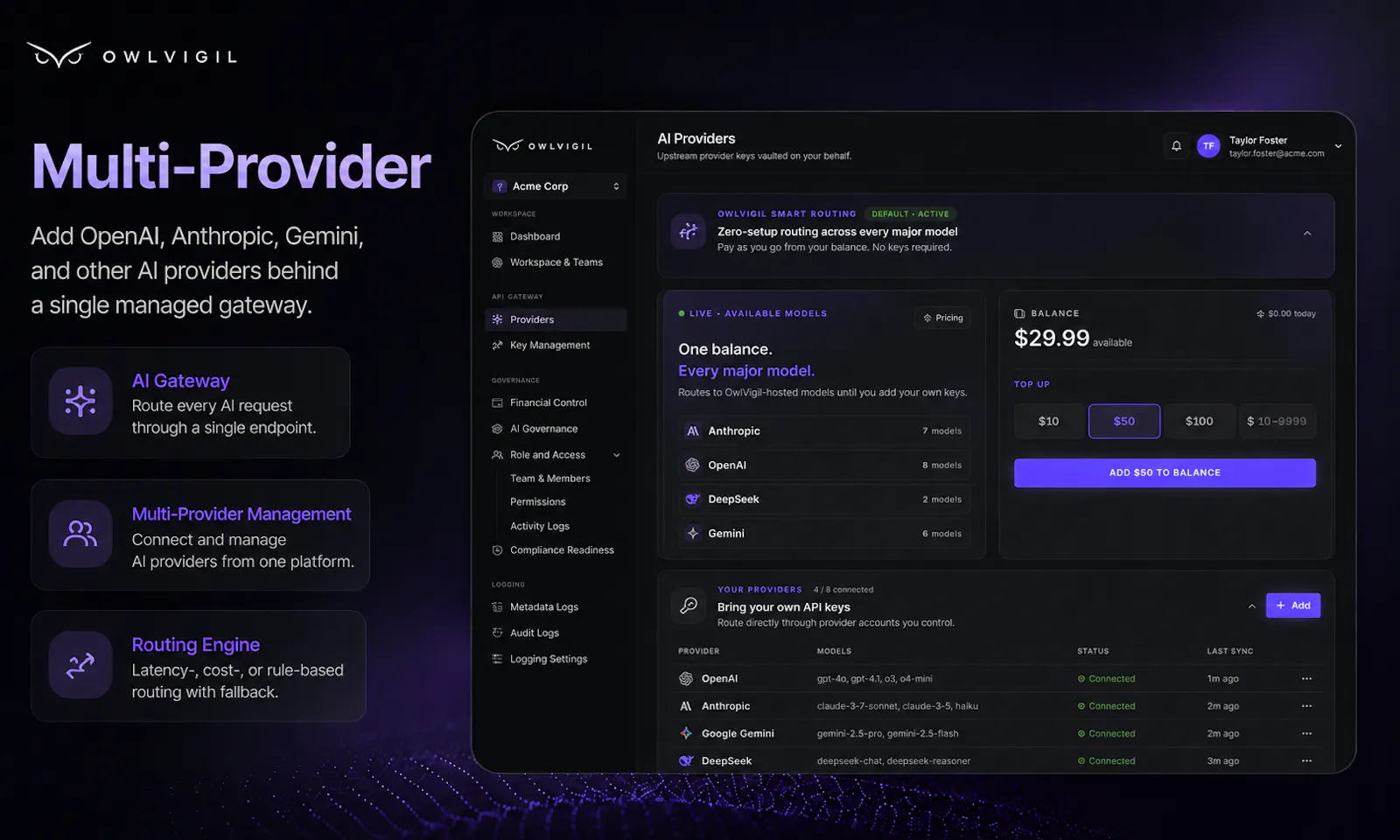
Task: Click the Key Management sidebar icon
Action: click(498, 346)
